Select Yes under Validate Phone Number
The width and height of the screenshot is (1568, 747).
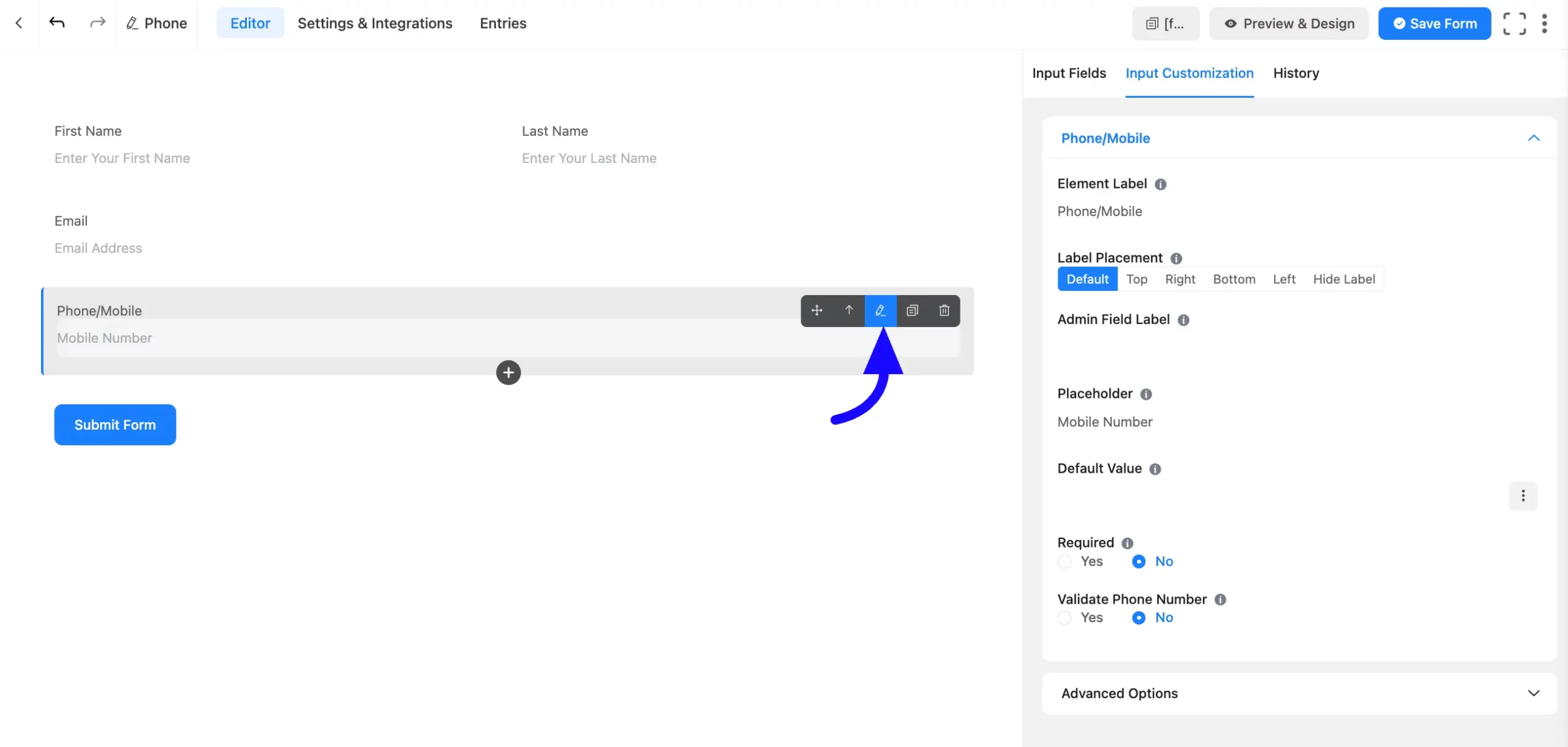tap(1064, 618)
